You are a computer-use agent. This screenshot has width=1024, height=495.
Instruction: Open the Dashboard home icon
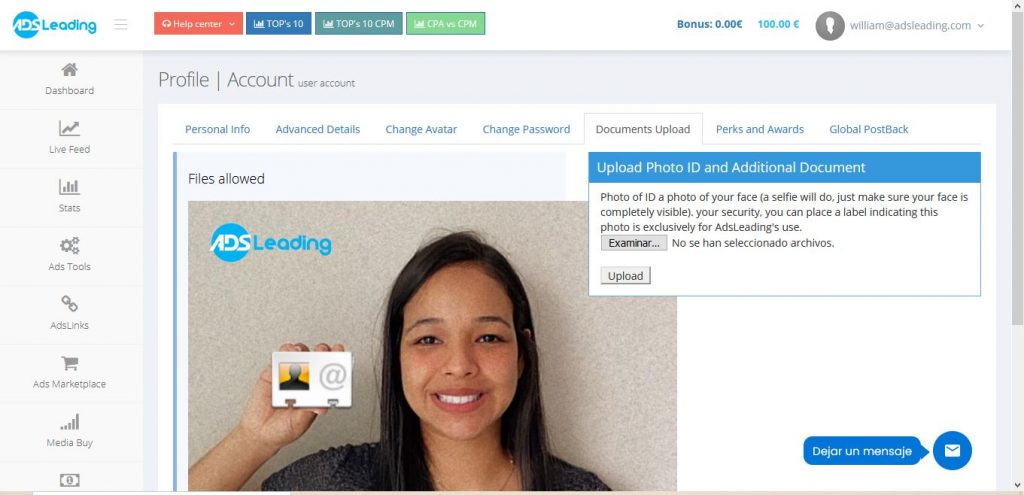(69, 69)
